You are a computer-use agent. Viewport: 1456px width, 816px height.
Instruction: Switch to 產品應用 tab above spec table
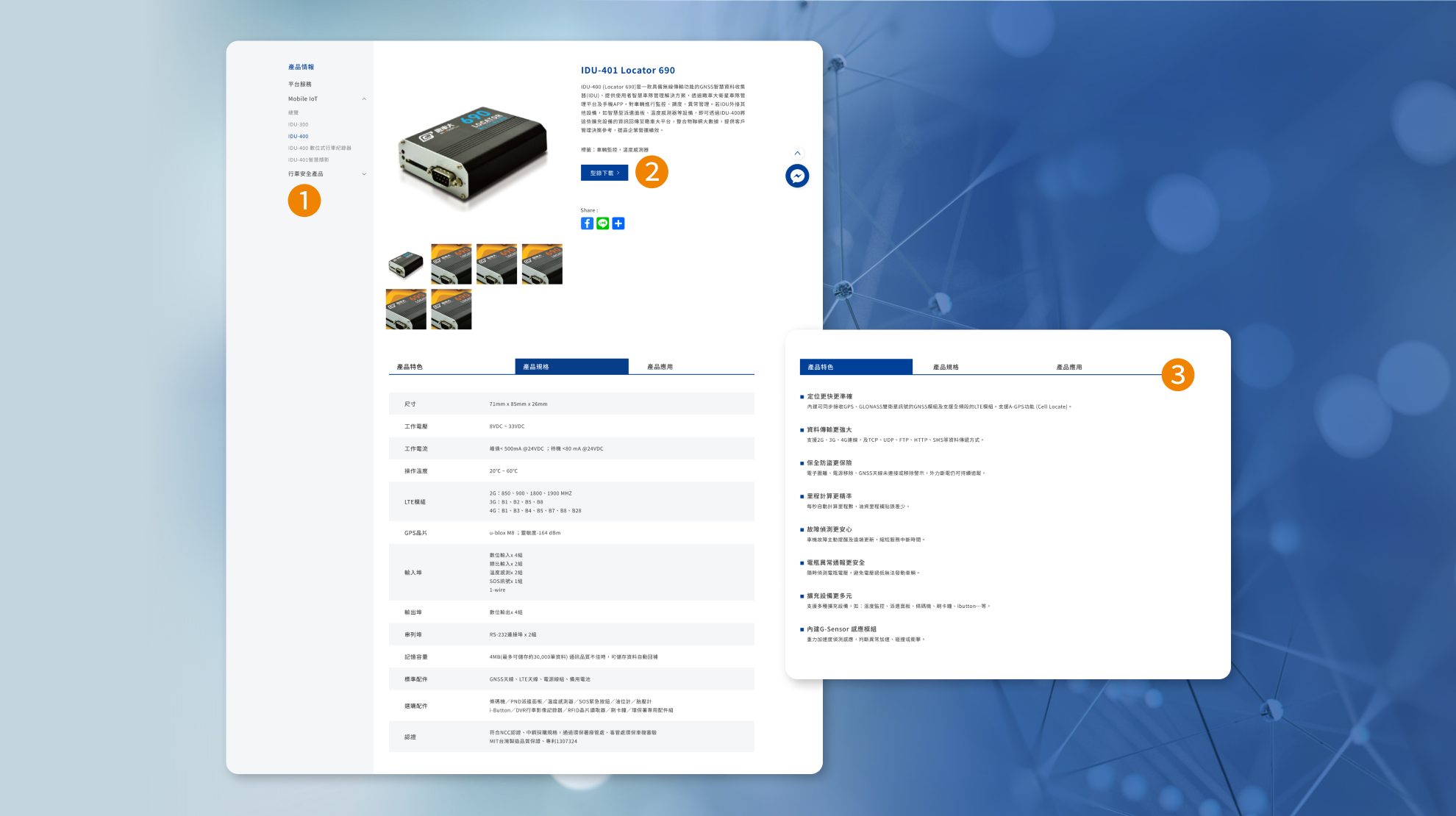click(660, 367)
